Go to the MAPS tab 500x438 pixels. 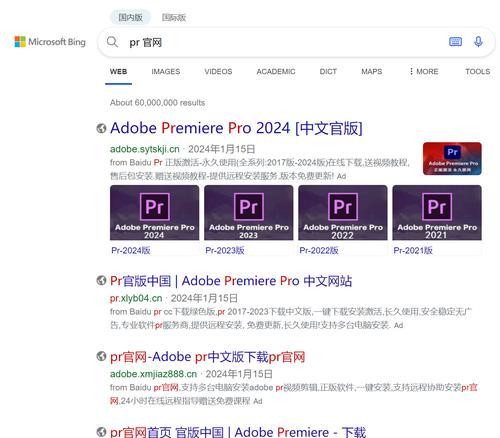click(x=372, y=71)
